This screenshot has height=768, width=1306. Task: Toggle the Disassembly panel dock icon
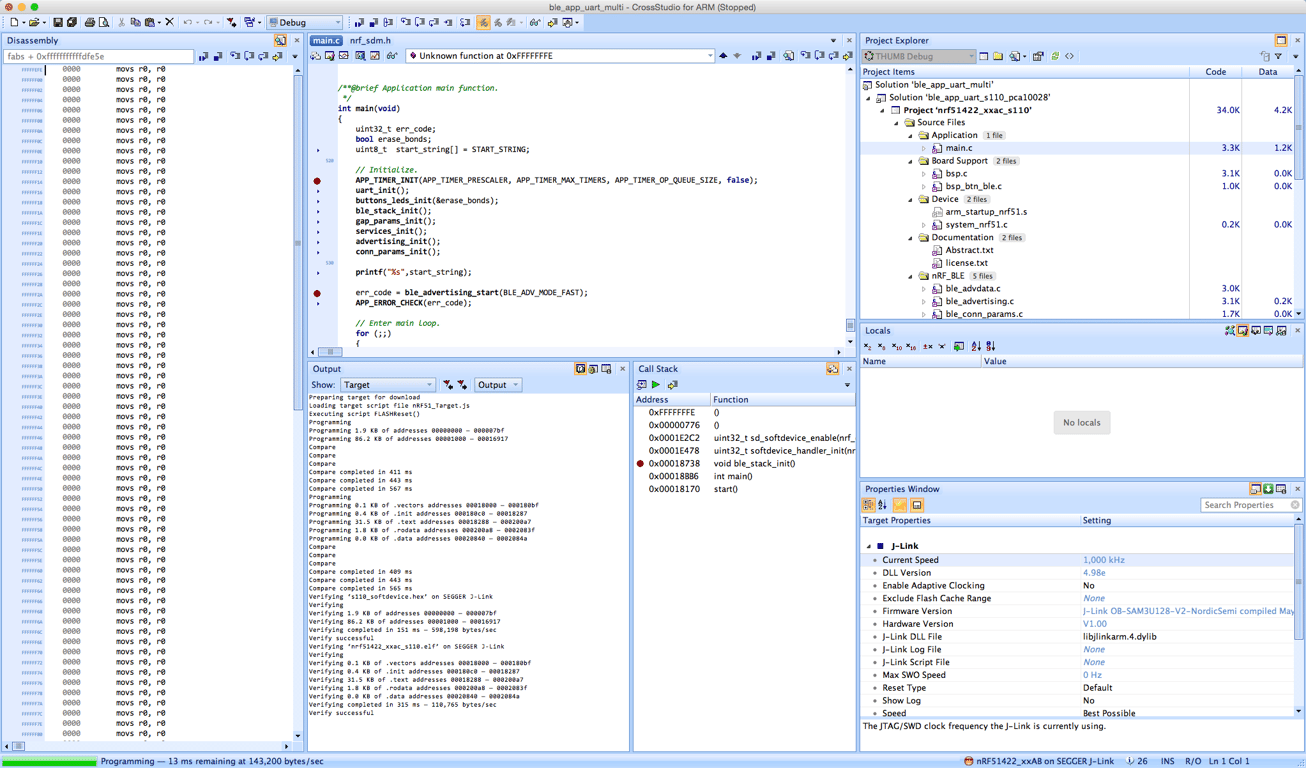280,41
